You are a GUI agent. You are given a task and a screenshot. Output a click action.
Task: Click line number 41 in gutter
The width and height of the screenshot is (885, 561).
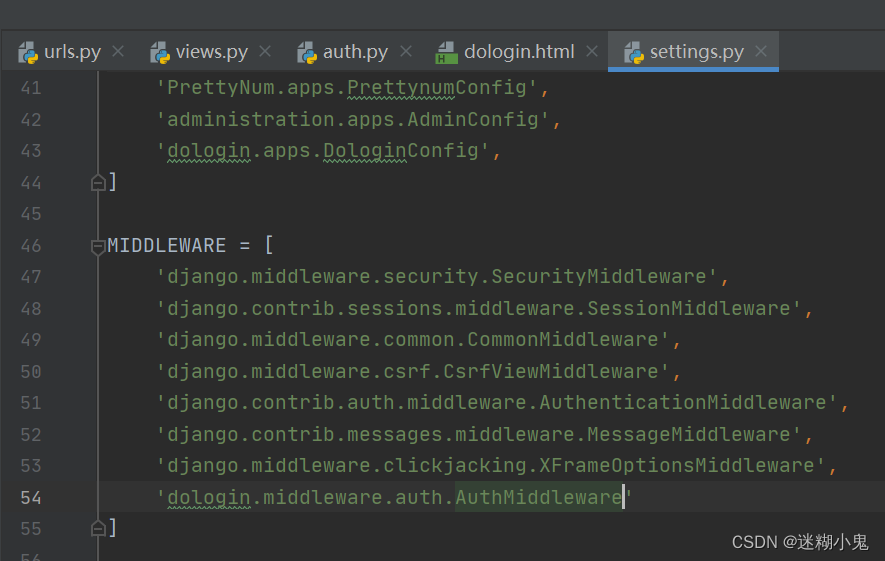[x=31, y=88]
